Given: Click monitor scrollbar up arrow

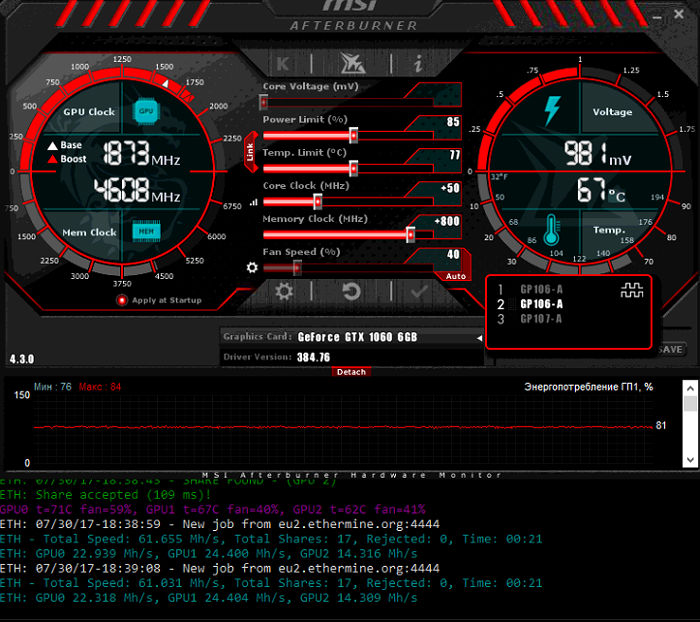Looking at the screenshot, I should tap(690, 388).
